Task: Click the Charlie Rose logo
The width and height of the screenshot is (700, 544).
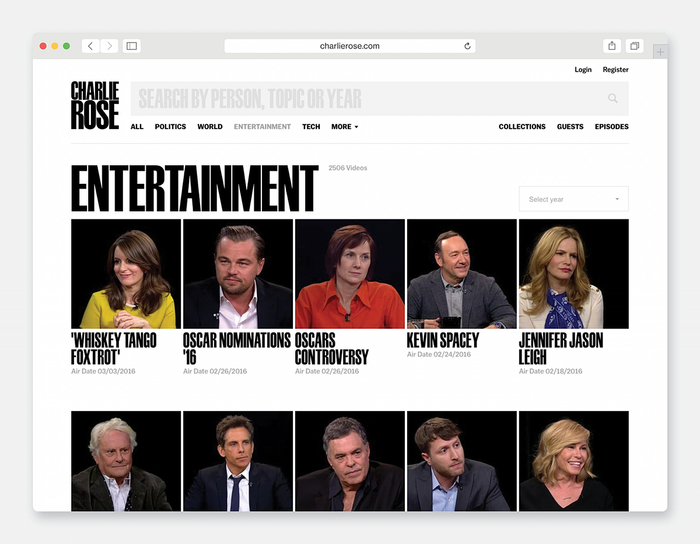Action: (x=95, y=105)
